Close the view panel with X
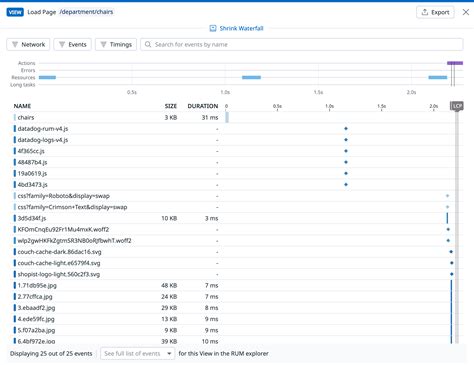 click(466, 12)
